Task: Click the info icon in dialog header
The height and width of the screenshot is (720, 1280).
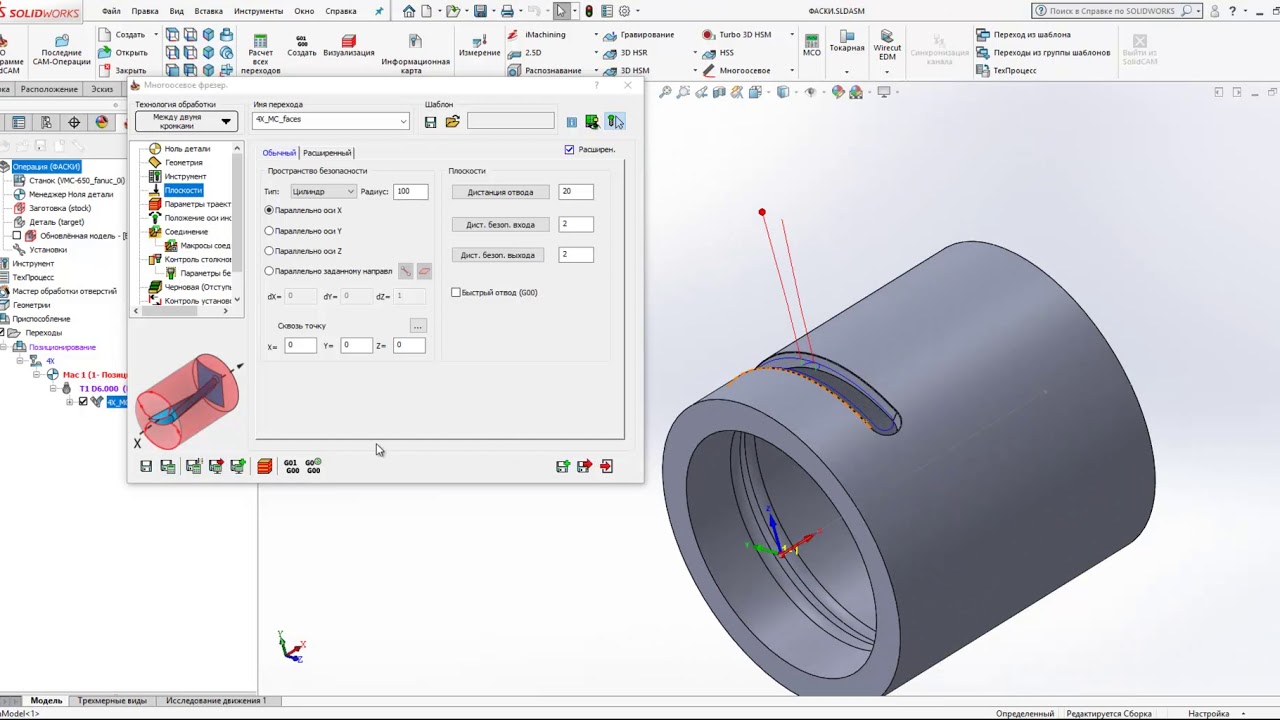Action: (x=571, y=122)
